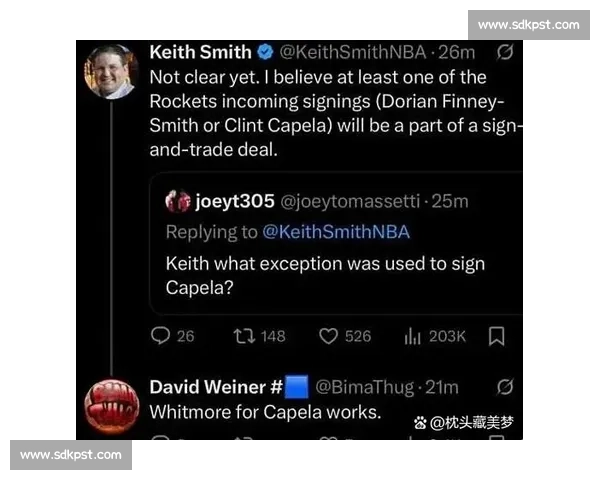Open Keith Smith's profile picture
This screenshot has width=600, height=480.
click(x=110, y=71)
